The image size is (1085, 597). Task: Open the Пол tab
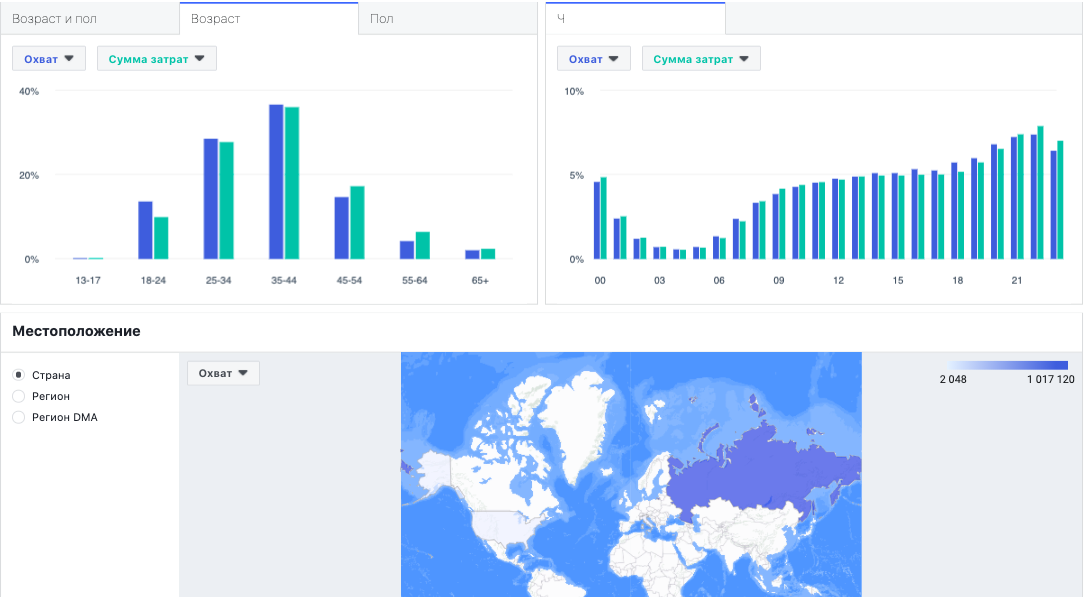point(448,19)
